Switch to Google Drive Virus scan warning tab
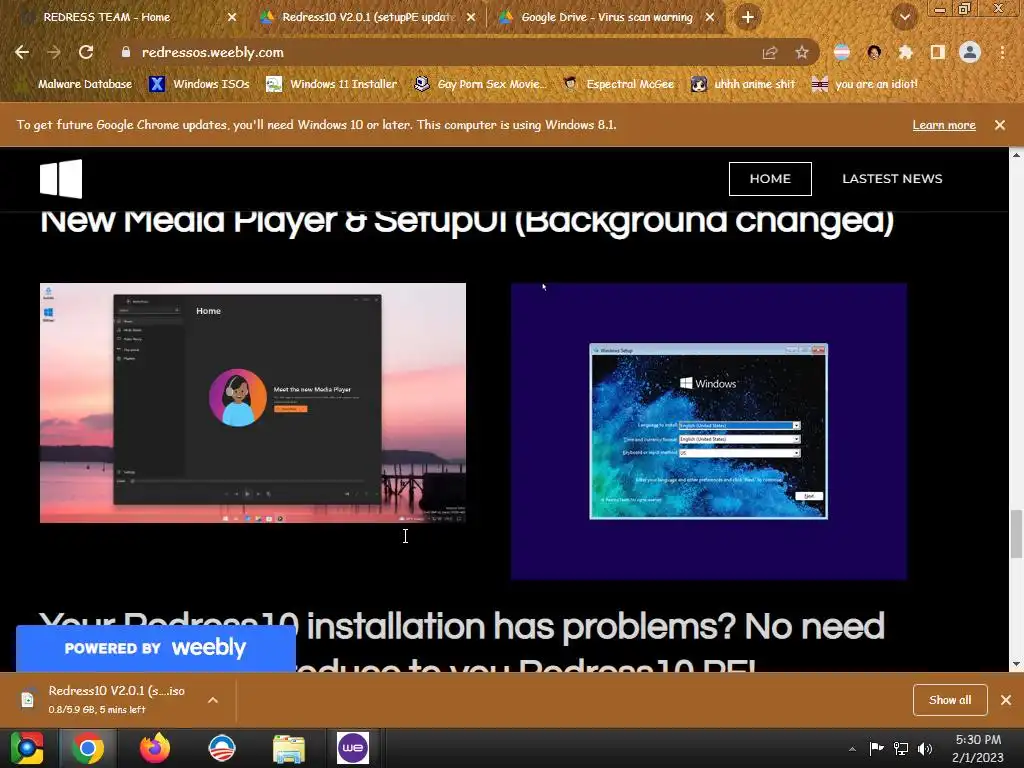The width and height of the screenshot is (1024, 768). pyautogui.click(x=607, y=17)
